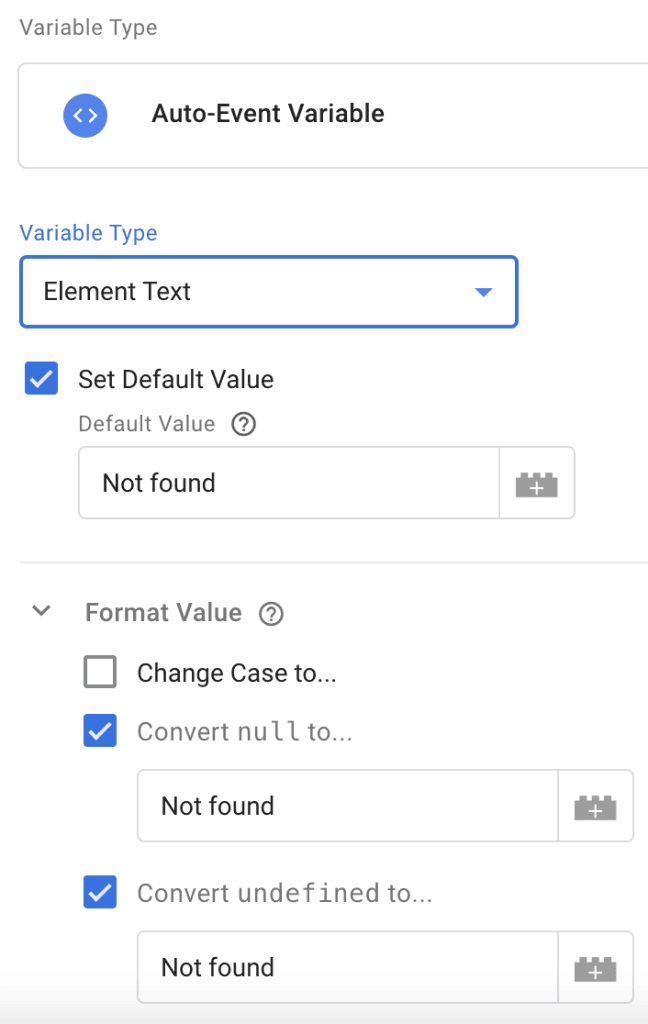The image size is (648, 1024).
Task: Collapse the Format Value section
Action: coord(41,612)
